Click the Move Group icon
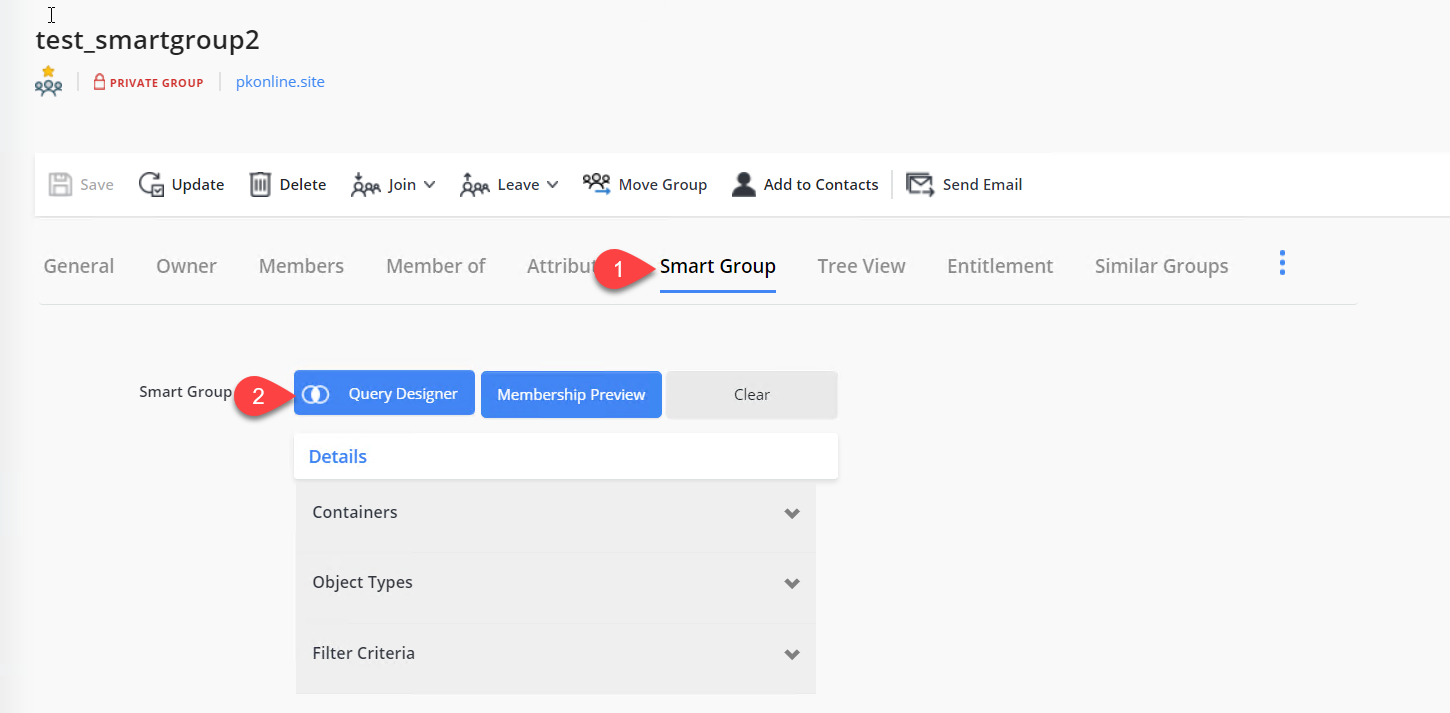This screenshot has height=713, width=1450. 596,183
